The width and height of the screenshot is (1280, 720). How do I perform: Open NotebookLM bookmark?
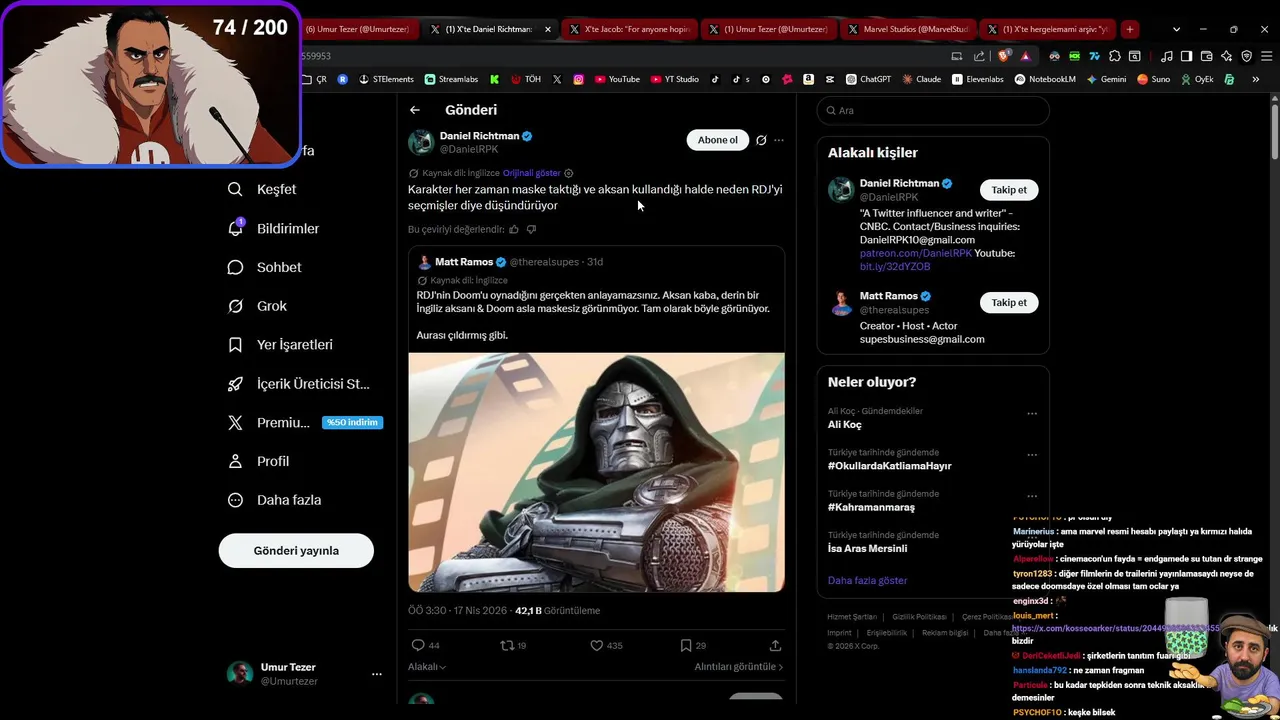[x=1045, y=79]
